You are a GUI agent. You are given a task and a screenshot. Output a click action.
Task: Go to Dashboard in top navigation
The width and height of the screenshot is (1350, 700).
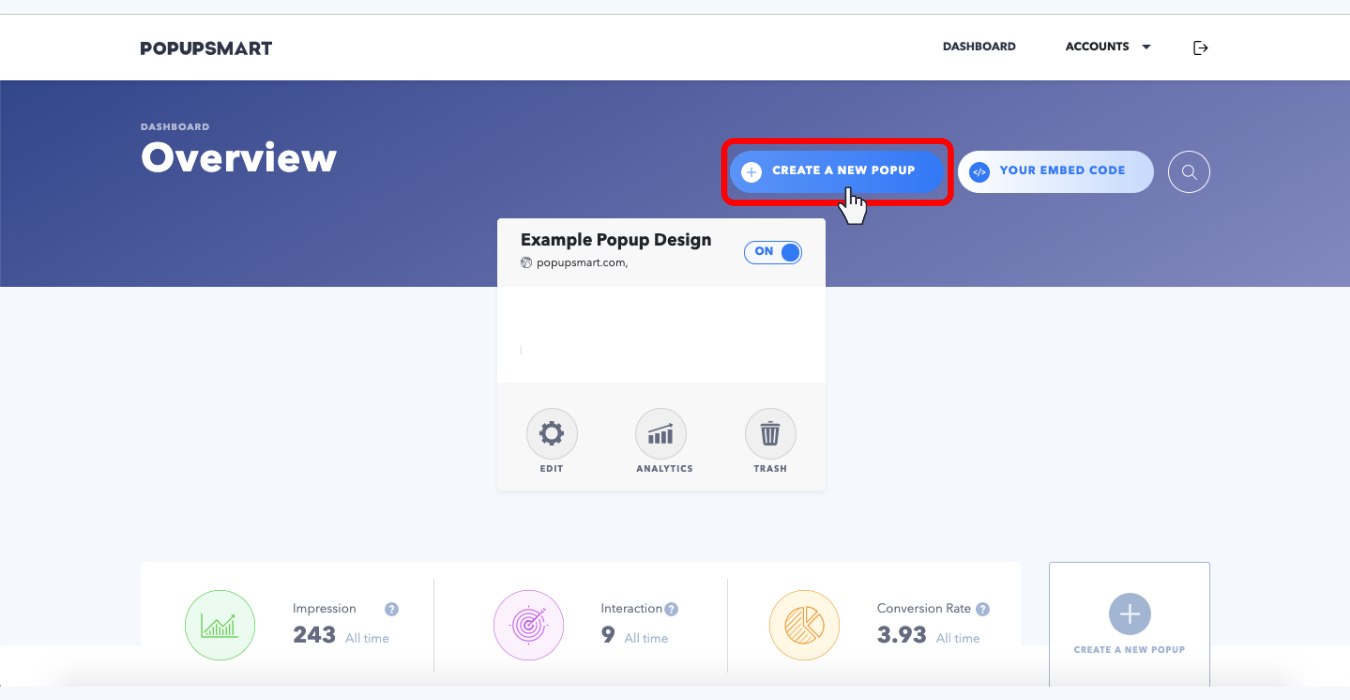pyautogui.click(x=979, y=47)
